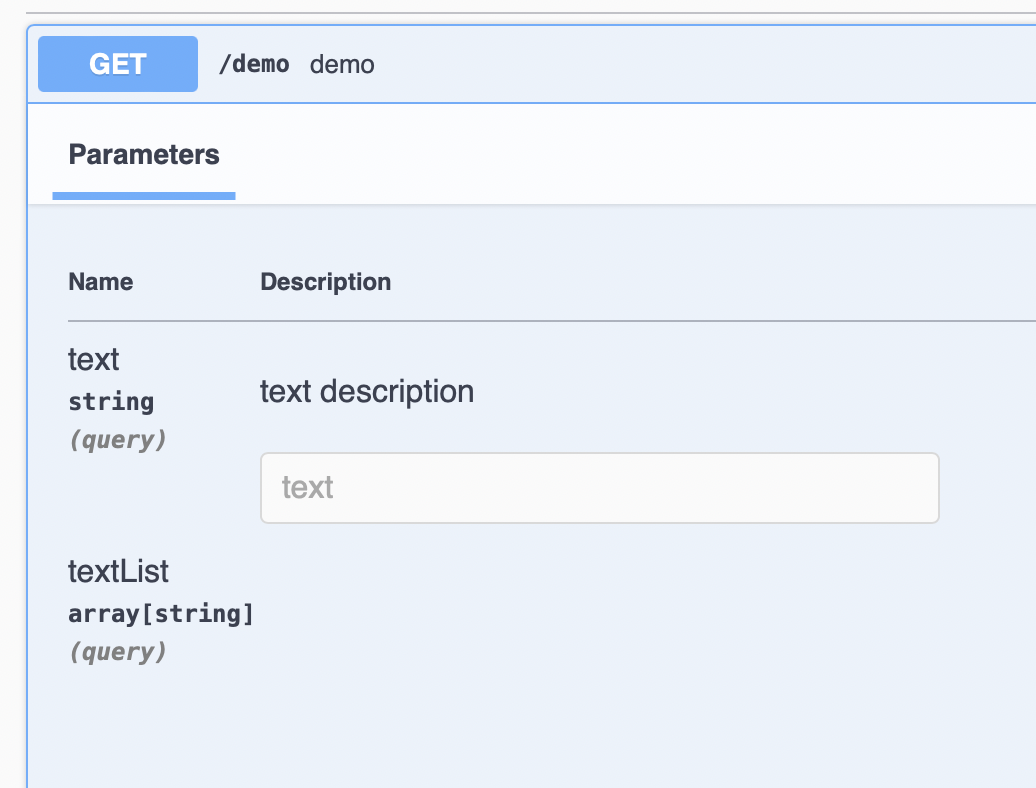Click the "string" type label
This screenshot has height=788, width=1036.
tap(111, 402)
